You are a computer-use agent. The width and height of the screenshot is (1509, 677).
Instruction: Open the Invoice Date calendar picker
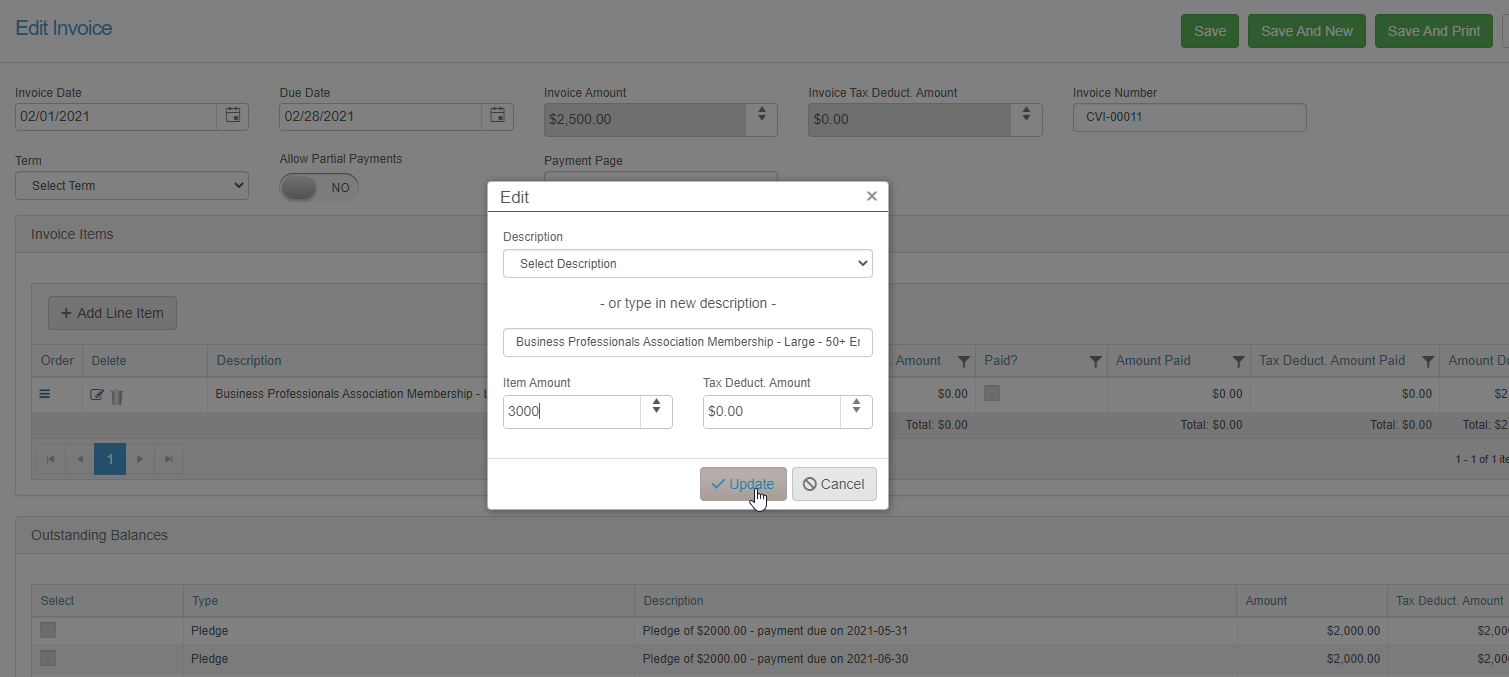[232, 116]
